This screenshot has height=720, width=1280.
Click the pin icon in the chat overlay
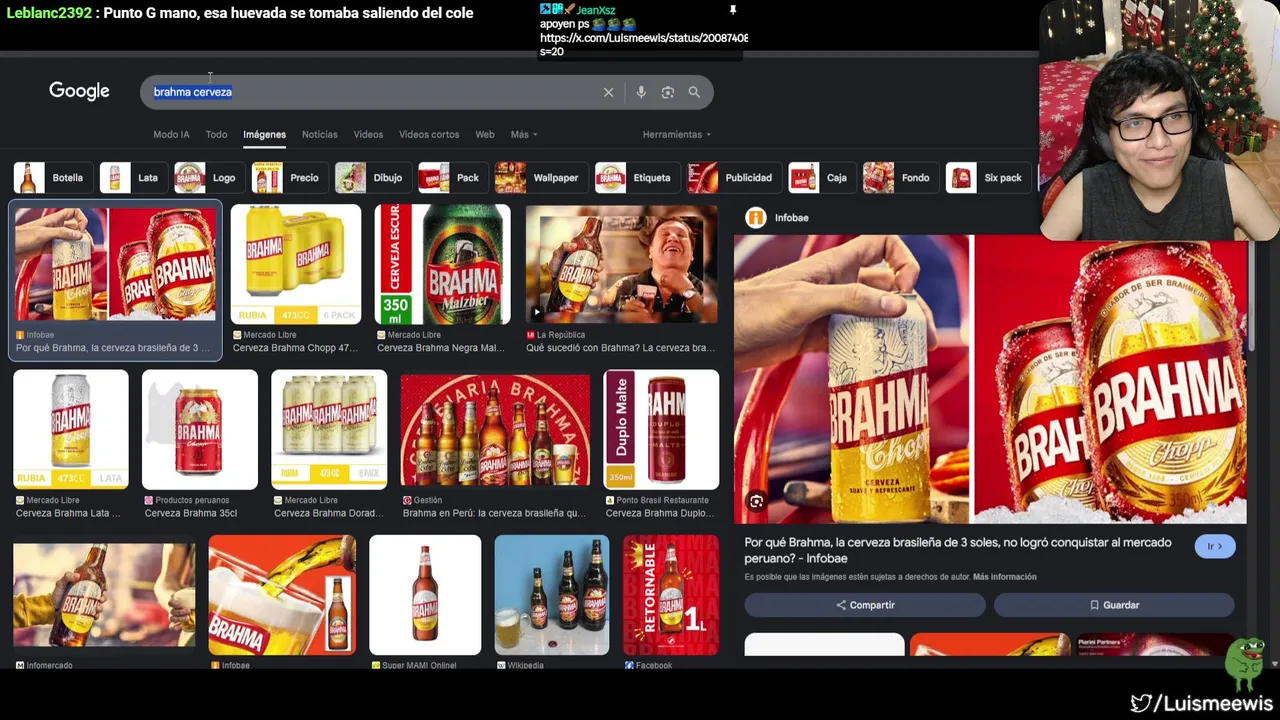[x=732, y=10]
